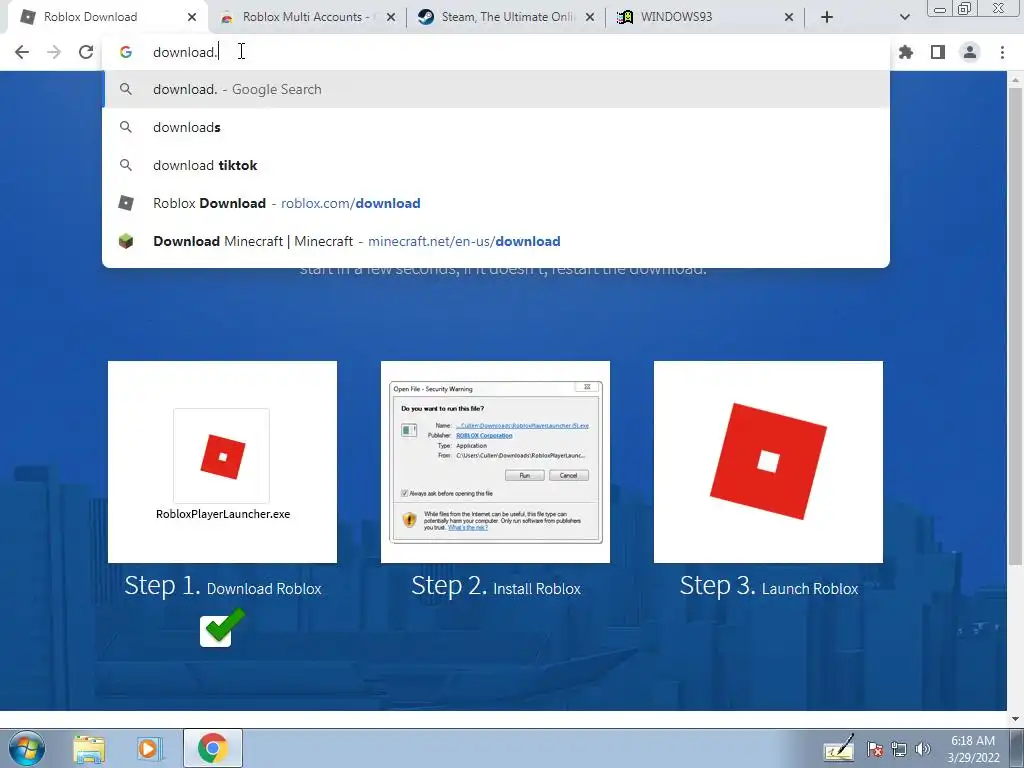This screenshot has height=768, width=1024.
Task: Open the Extensions puzzle-piece icon
Action: coord(906,52)
